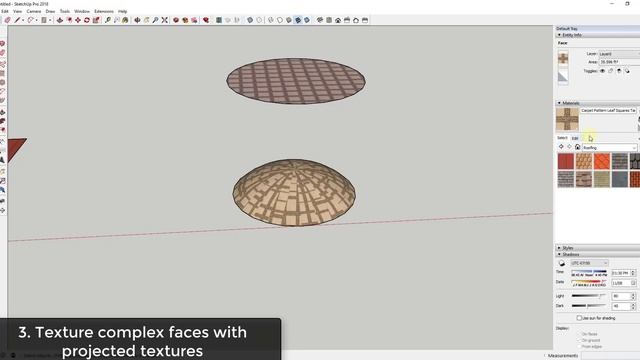Image resolution: width=640 pixels, height=360 pixels.
Task: Switch to Front view house icon
Action: pyautogui.click(x=338, y=20)
